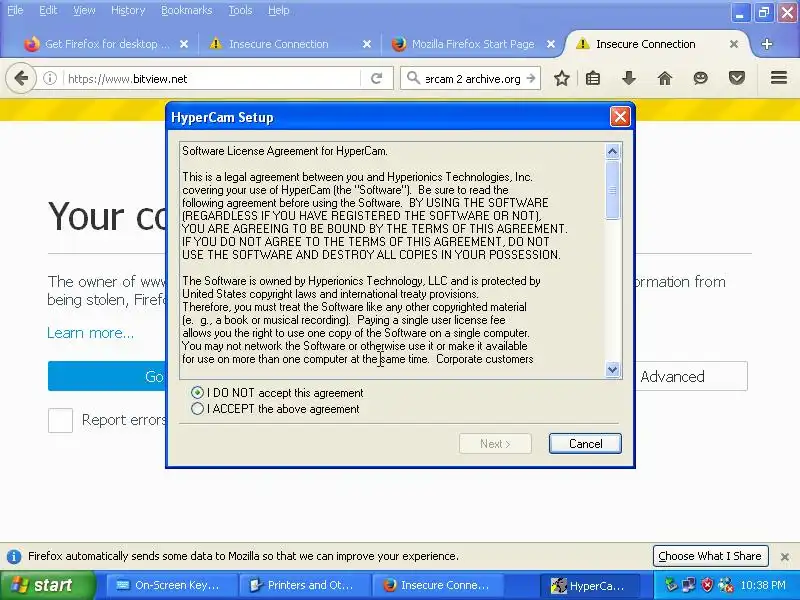The height and width of the screenshot is (600, 800).
Task: Click the search magnifier icon
Action: pyautogui.click(x=413, y=78)
